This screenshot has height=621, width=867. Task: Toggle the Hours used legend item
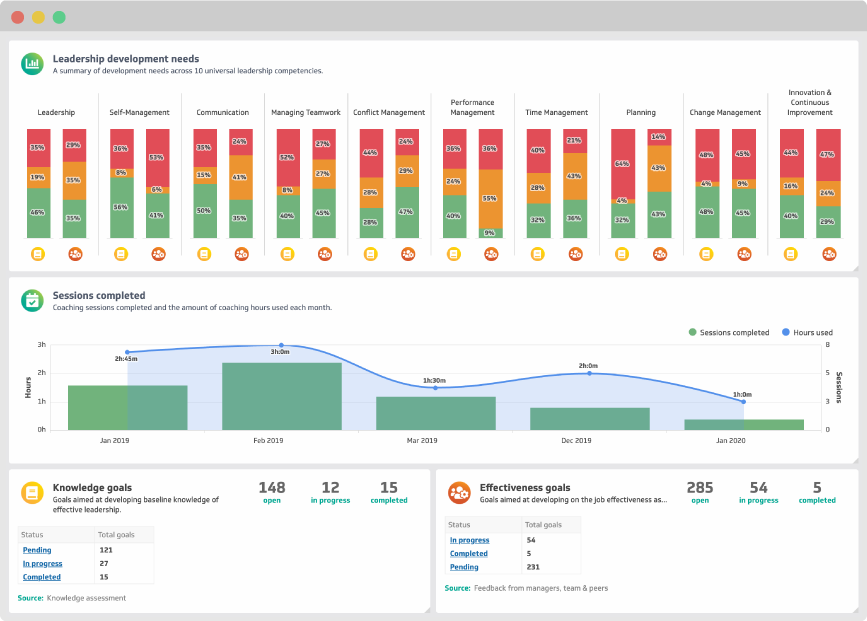pos(806,332)
